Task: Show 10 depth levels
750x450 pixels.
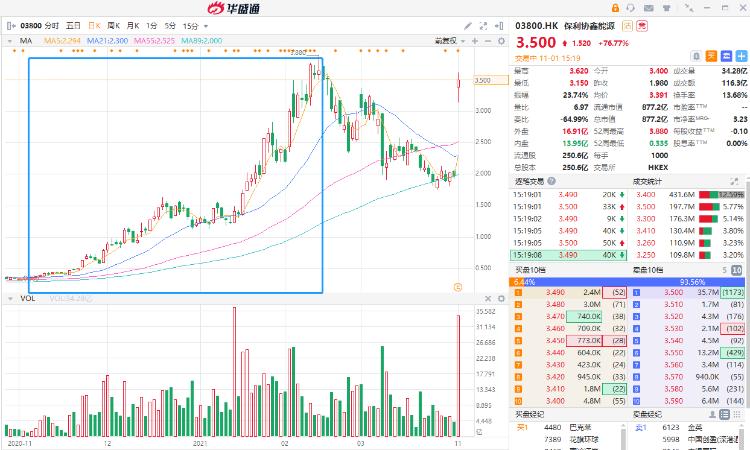Action: pos(737,270)
